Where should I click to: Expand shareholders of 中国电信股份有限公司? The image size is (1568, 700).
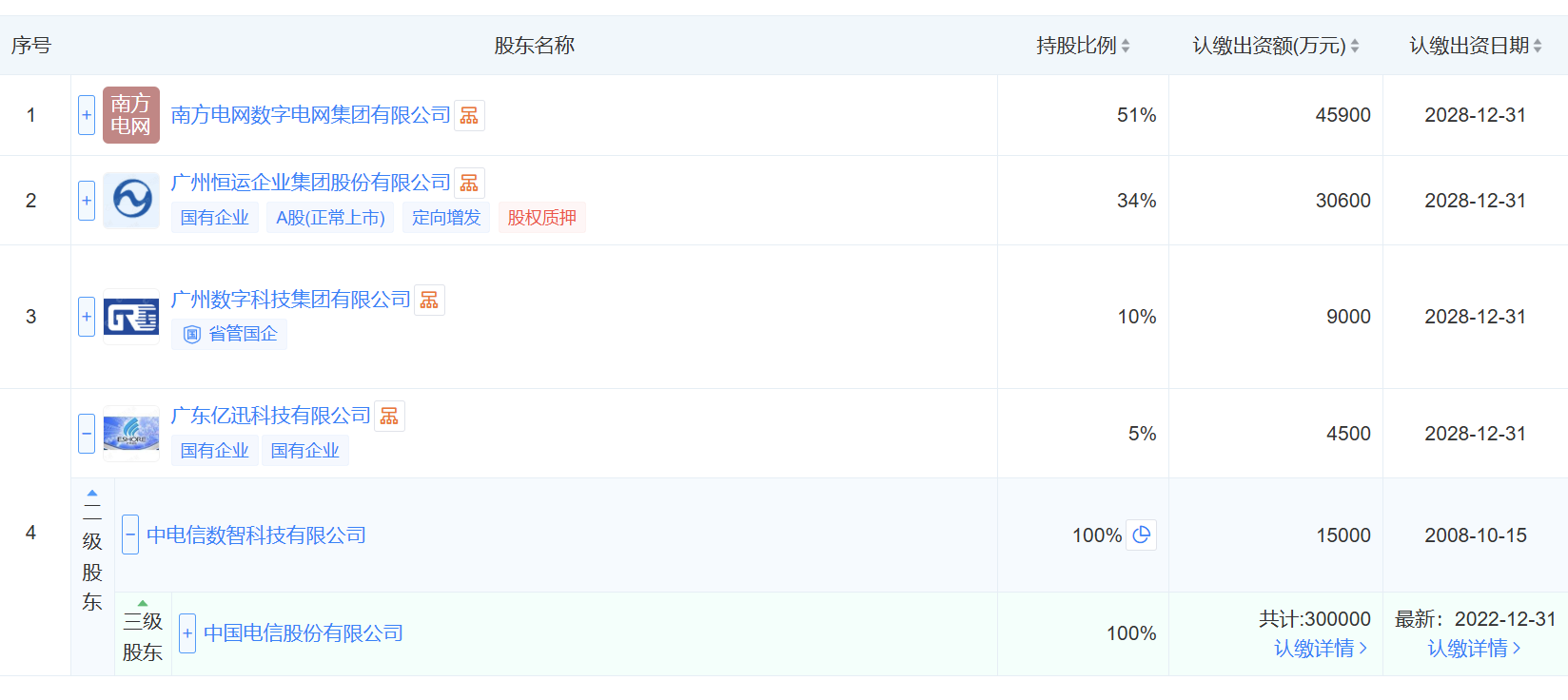point(187,633)
